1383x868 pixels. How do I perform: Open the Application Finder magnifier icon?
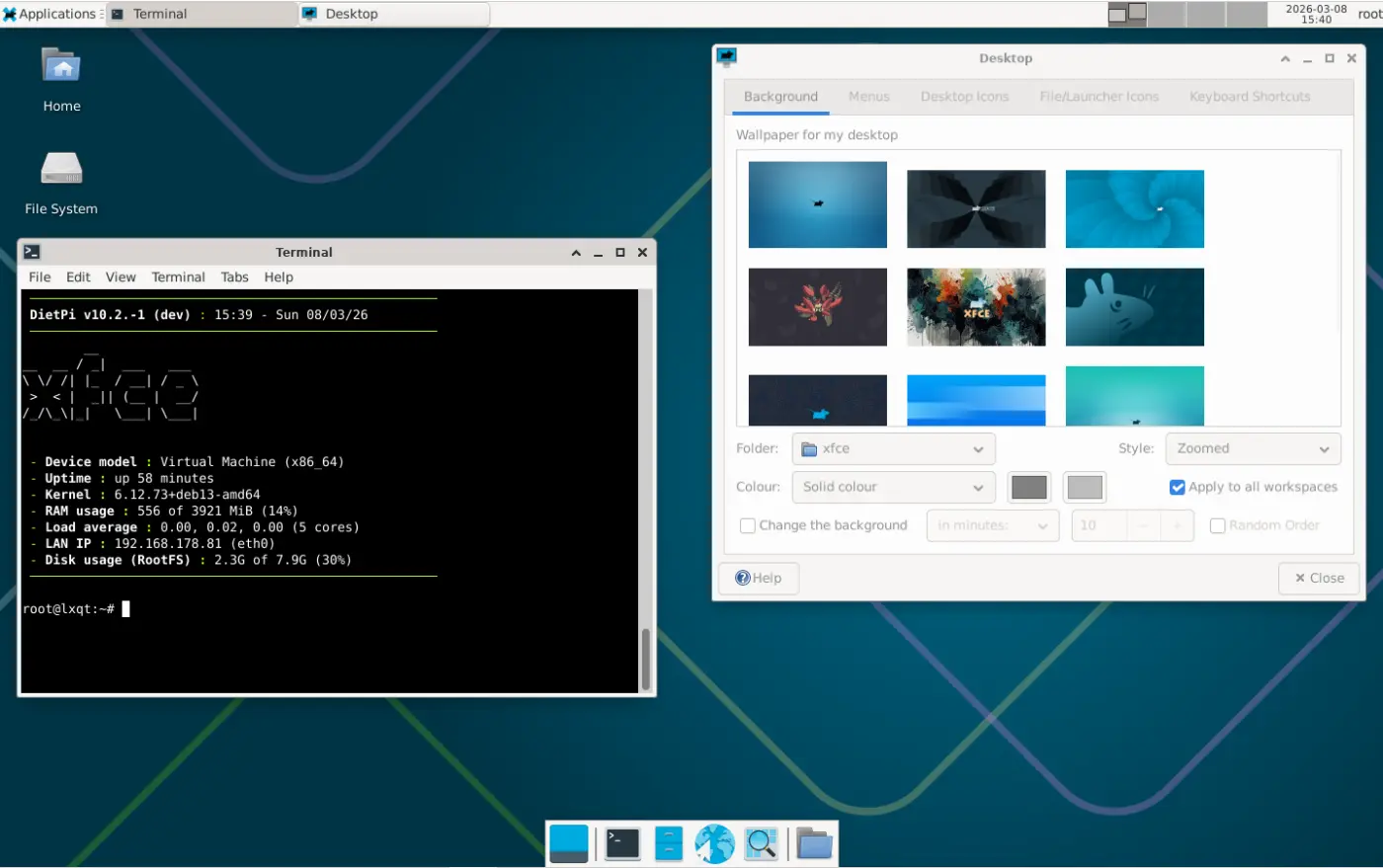coord(761,844)
